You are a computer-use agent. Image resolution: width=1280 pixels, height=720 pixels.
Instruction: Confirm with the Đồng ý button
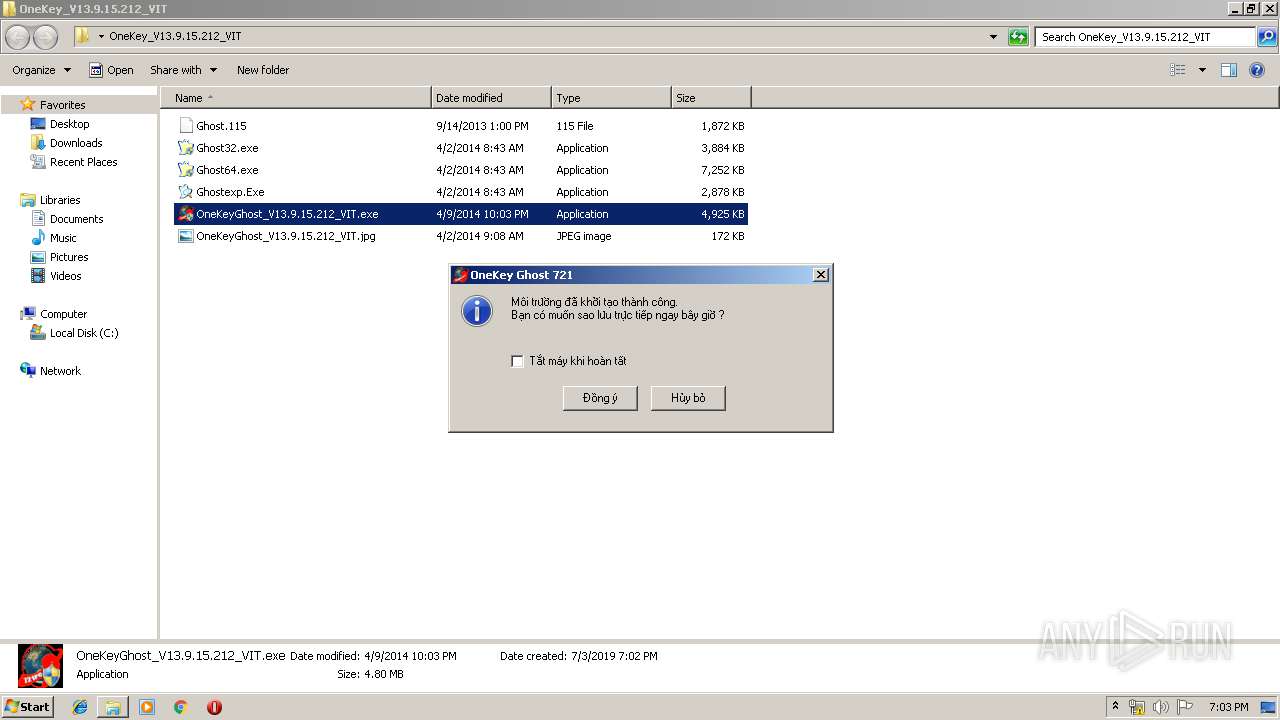600,398
